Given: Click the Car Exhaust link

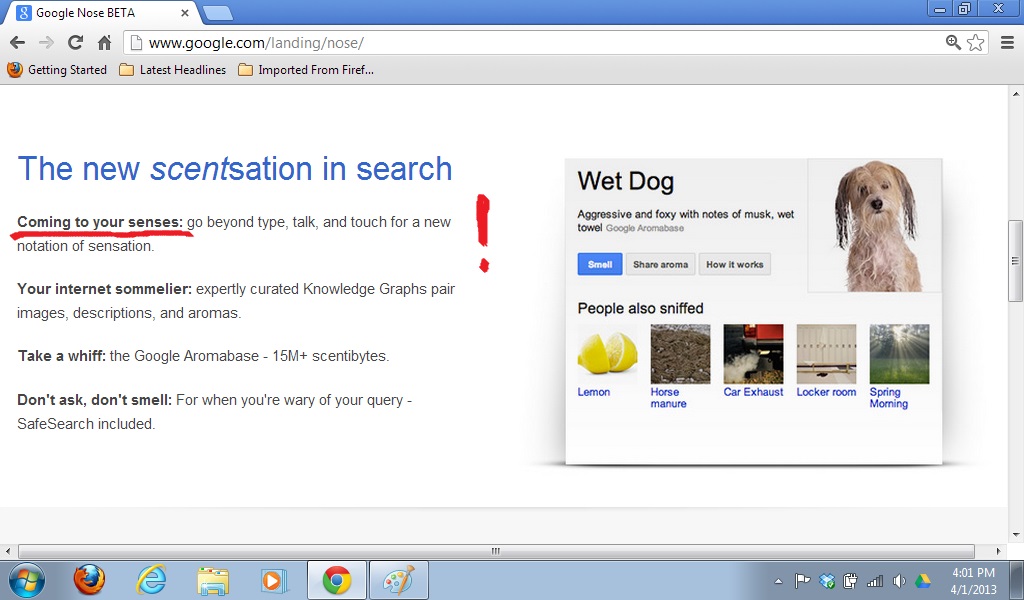Looking at the screenshot, I should (x=753, y=392).
